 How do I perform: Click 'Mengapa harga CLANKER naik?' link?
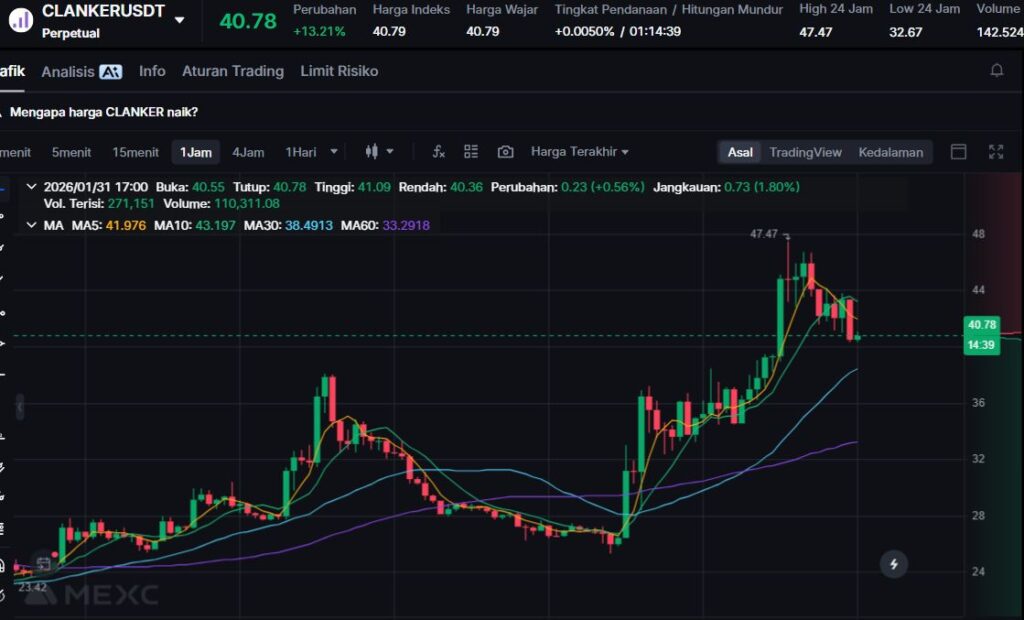(104, 112)
